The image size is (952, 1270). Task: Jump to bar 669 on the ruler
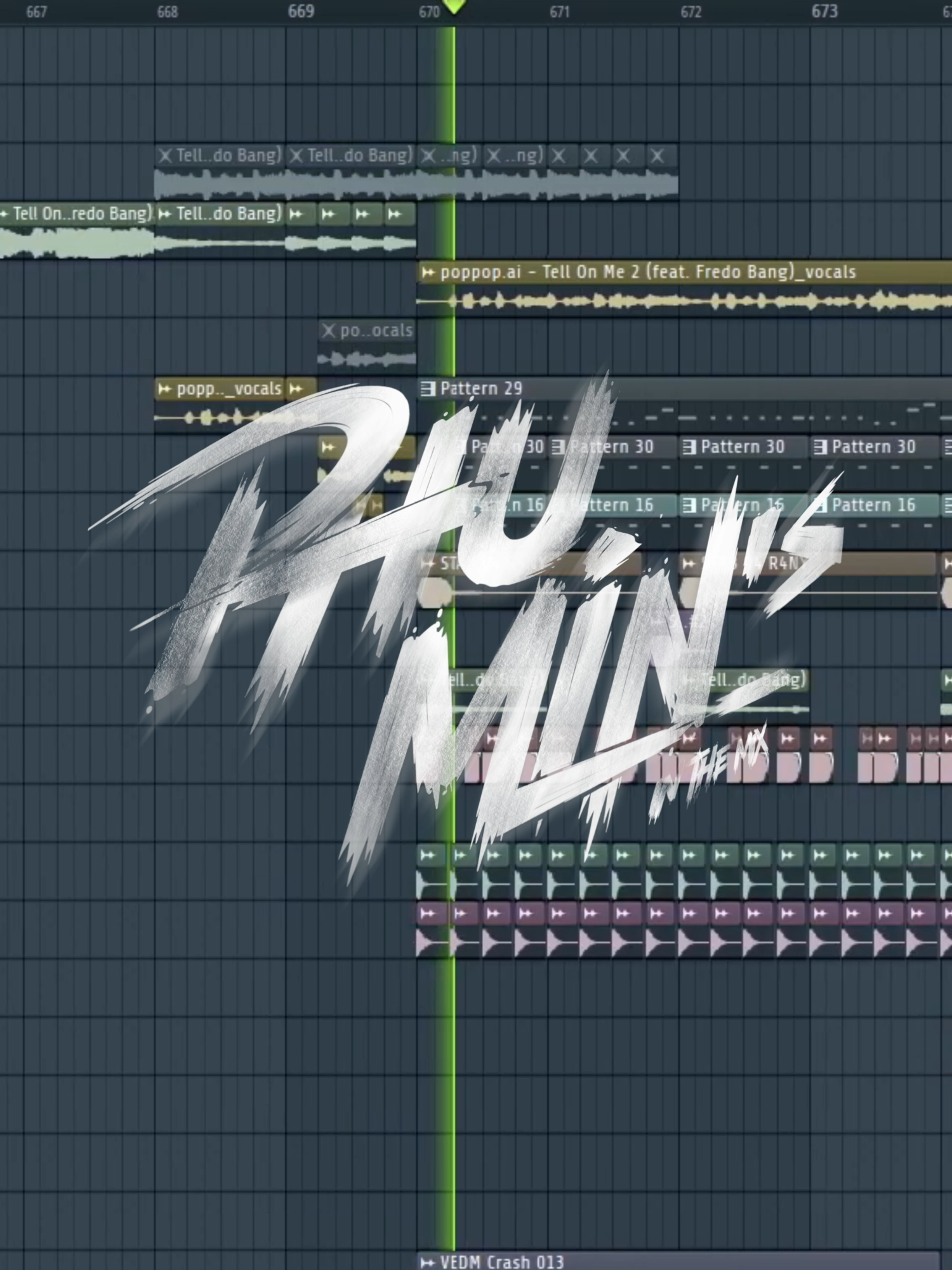(x=301, y=11)
